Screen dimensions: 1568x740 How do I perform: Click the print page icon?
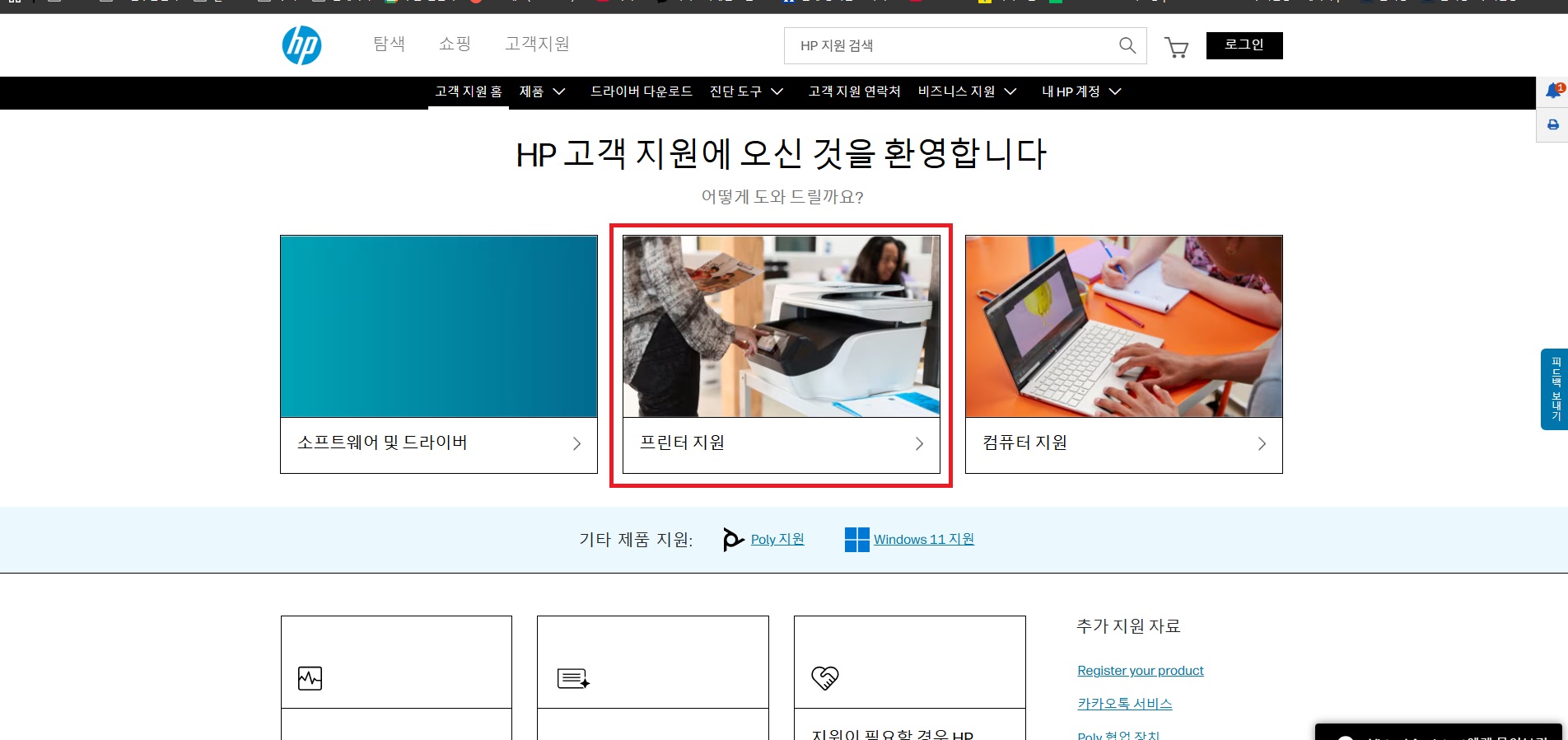coord(1553,125)
